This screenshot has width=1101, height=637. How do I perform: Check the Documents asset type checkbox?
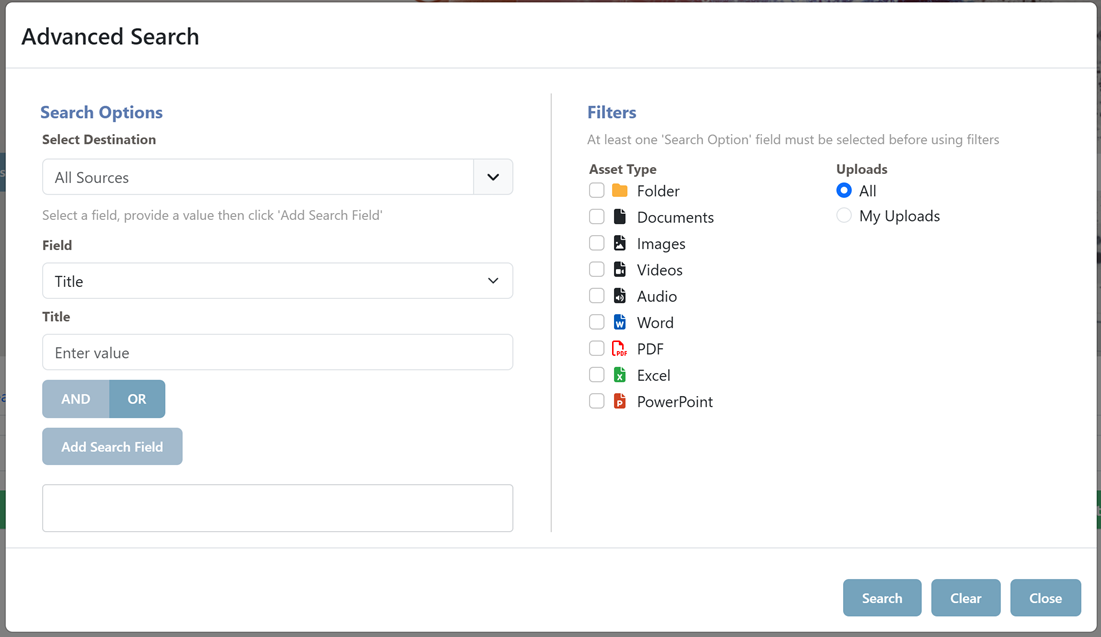(596, 216)
